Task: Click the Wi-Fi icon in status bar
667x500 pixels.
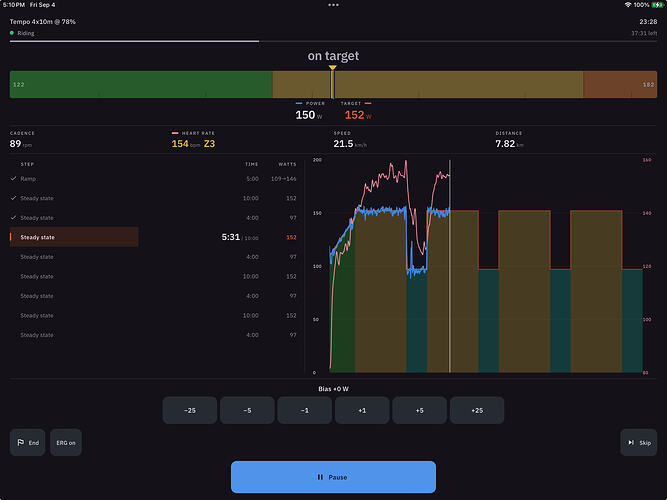Action: [x=627, y=5]
